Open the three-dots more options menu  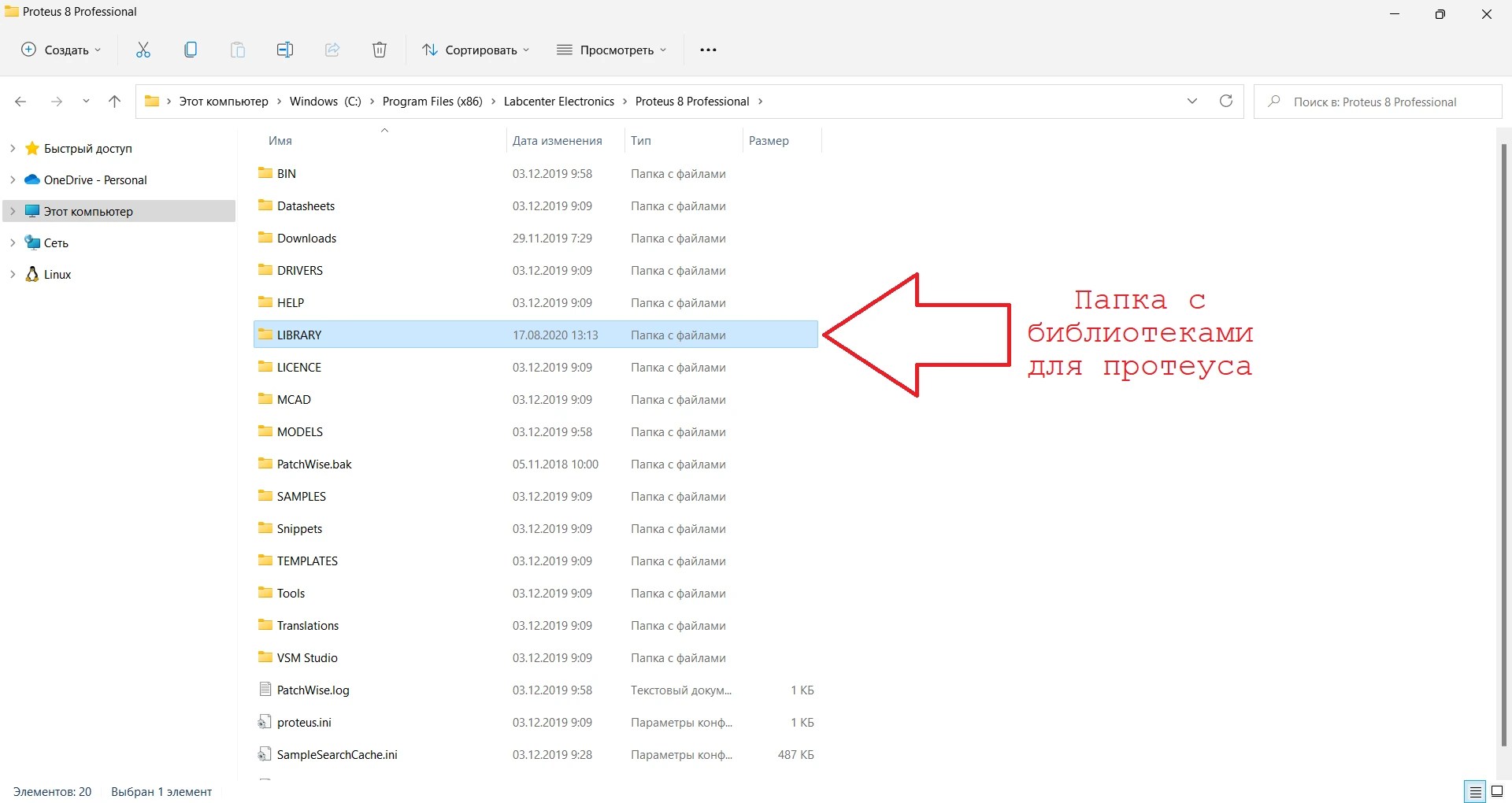(708, 50)
